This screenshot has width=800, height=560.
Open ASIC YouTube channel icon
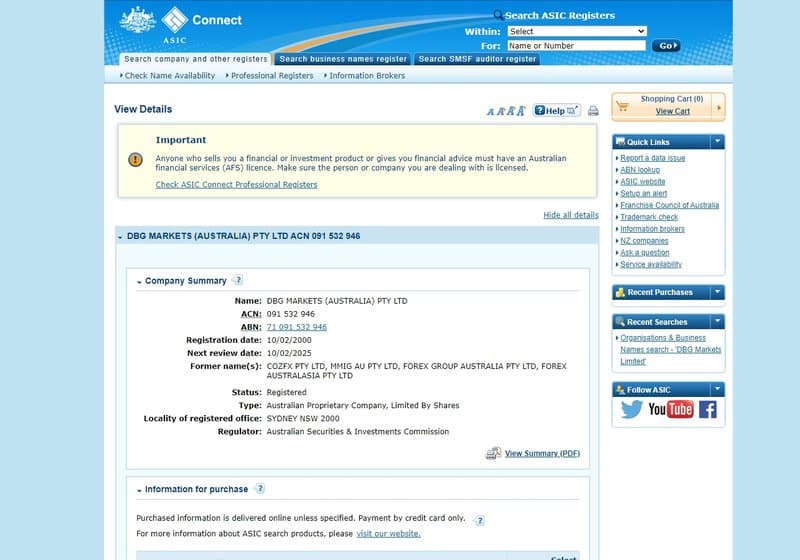[670, 409]
